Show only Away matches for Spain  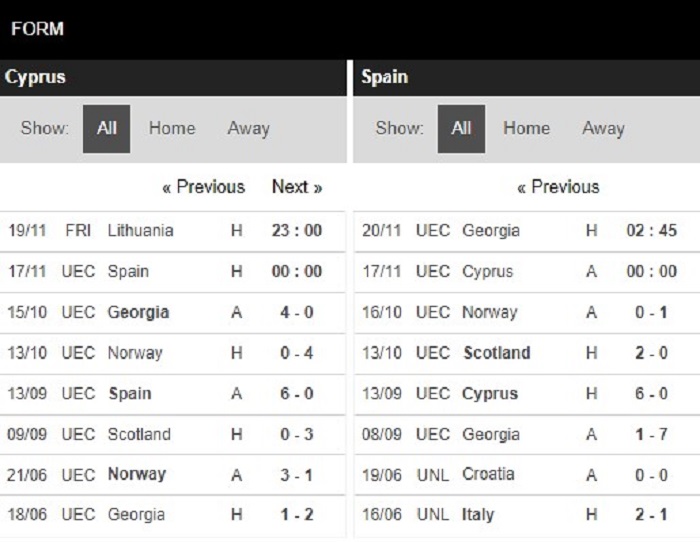coord(603,129)
